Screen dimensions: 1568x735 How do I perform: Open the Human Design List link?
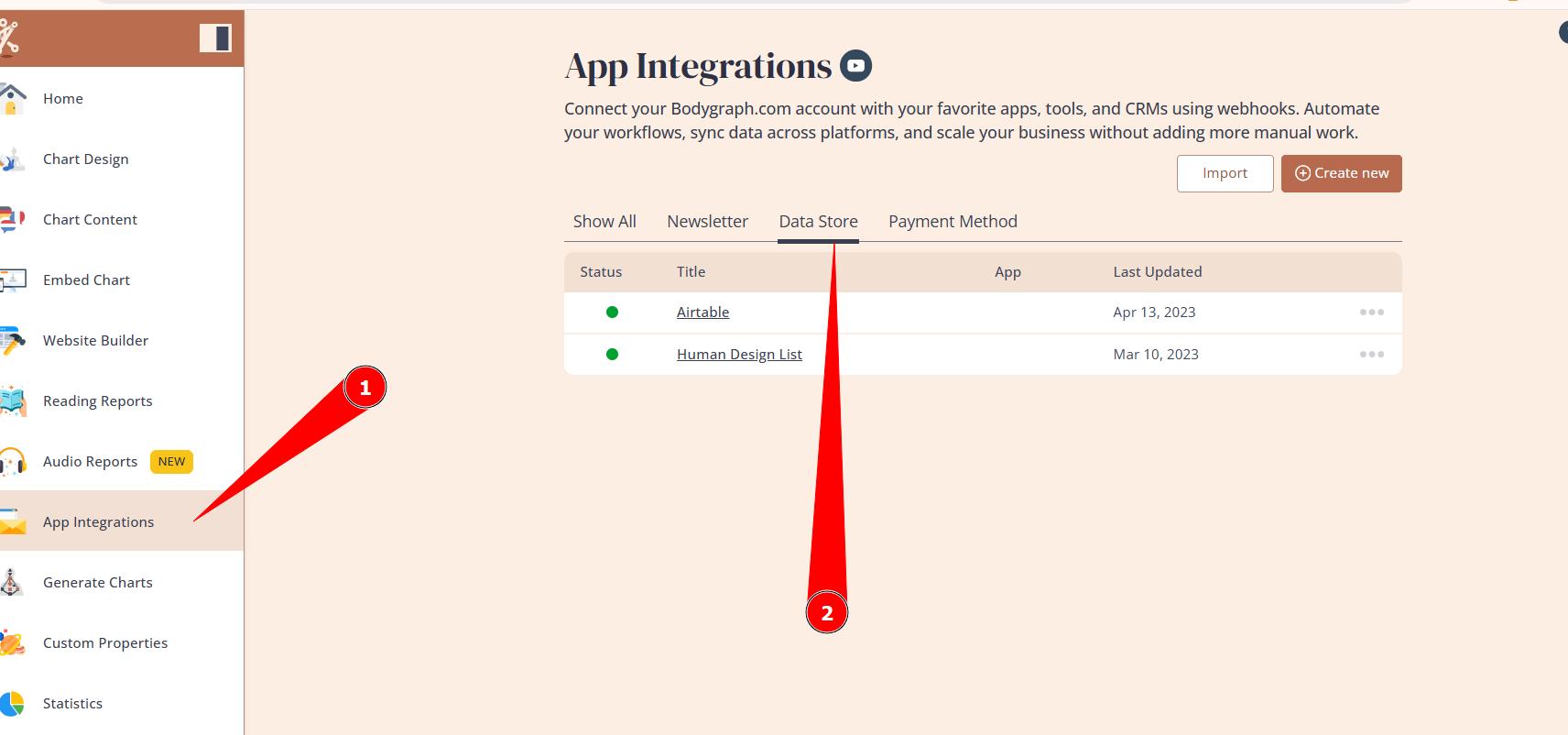[739, 355]
